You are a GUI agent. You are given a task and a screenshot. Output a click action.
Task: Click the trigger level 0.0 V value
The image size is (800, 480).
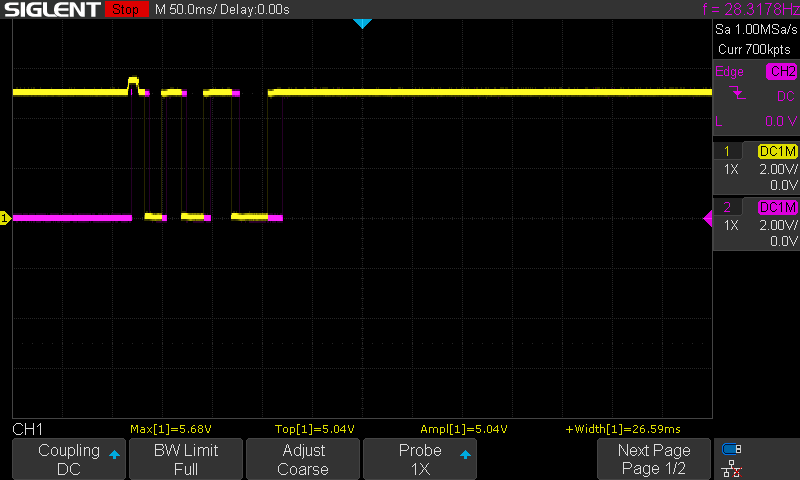click(x=781, y=121)
